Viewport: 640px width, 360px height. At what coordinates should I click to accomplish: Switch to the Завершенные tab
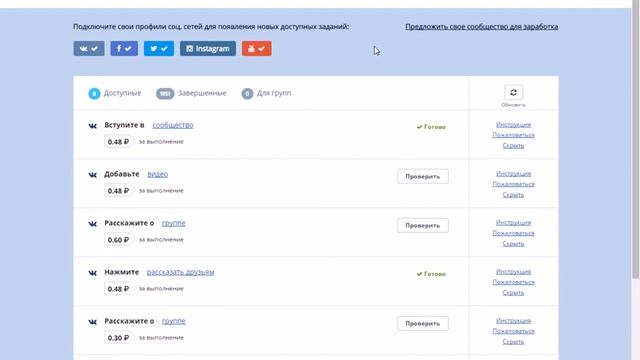(x=191, y=93)
